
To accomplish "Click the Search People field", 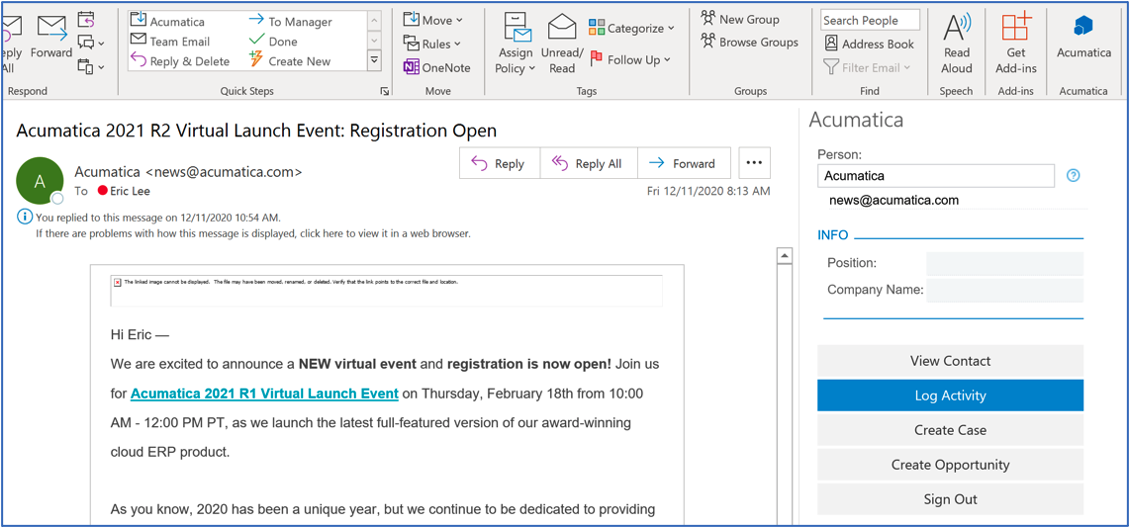I will [x=870, y=20].
